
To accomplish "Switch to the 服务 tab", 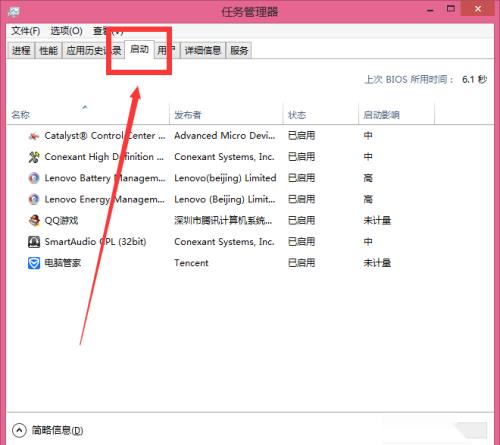I will pos(239,50).
